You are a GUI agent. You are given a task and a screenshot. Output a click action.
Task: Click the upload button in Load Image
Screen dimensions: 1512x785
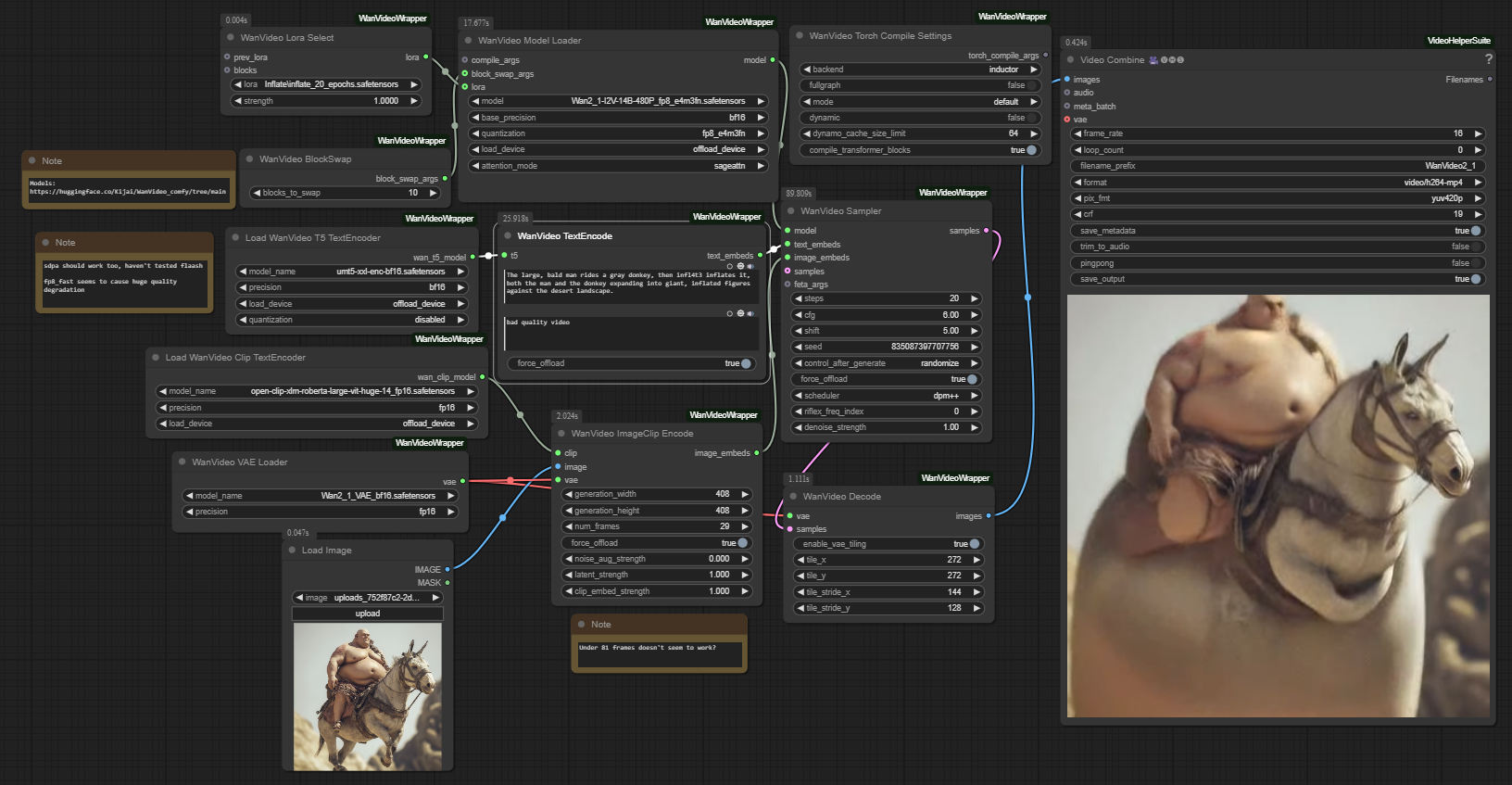tap(368, 614)
